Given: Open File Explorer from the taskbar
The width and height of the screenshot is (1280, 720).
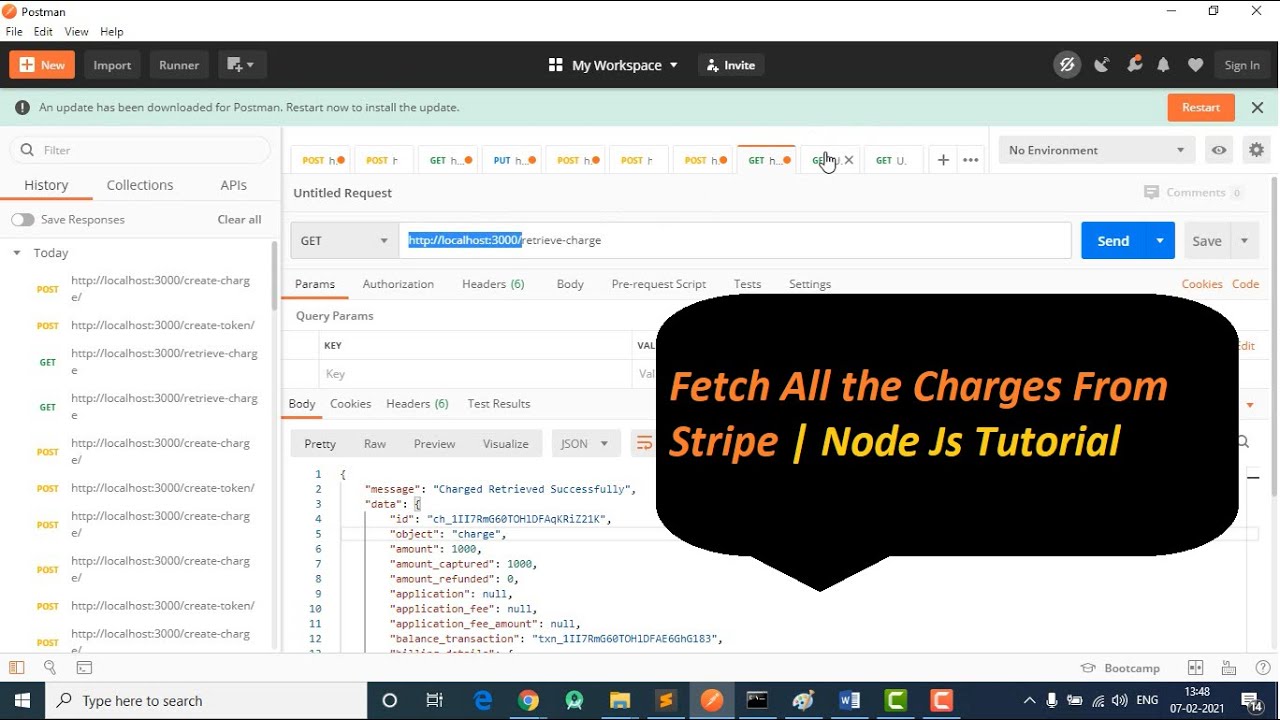Looking at the screenshot, I should (x=620, y=700).
